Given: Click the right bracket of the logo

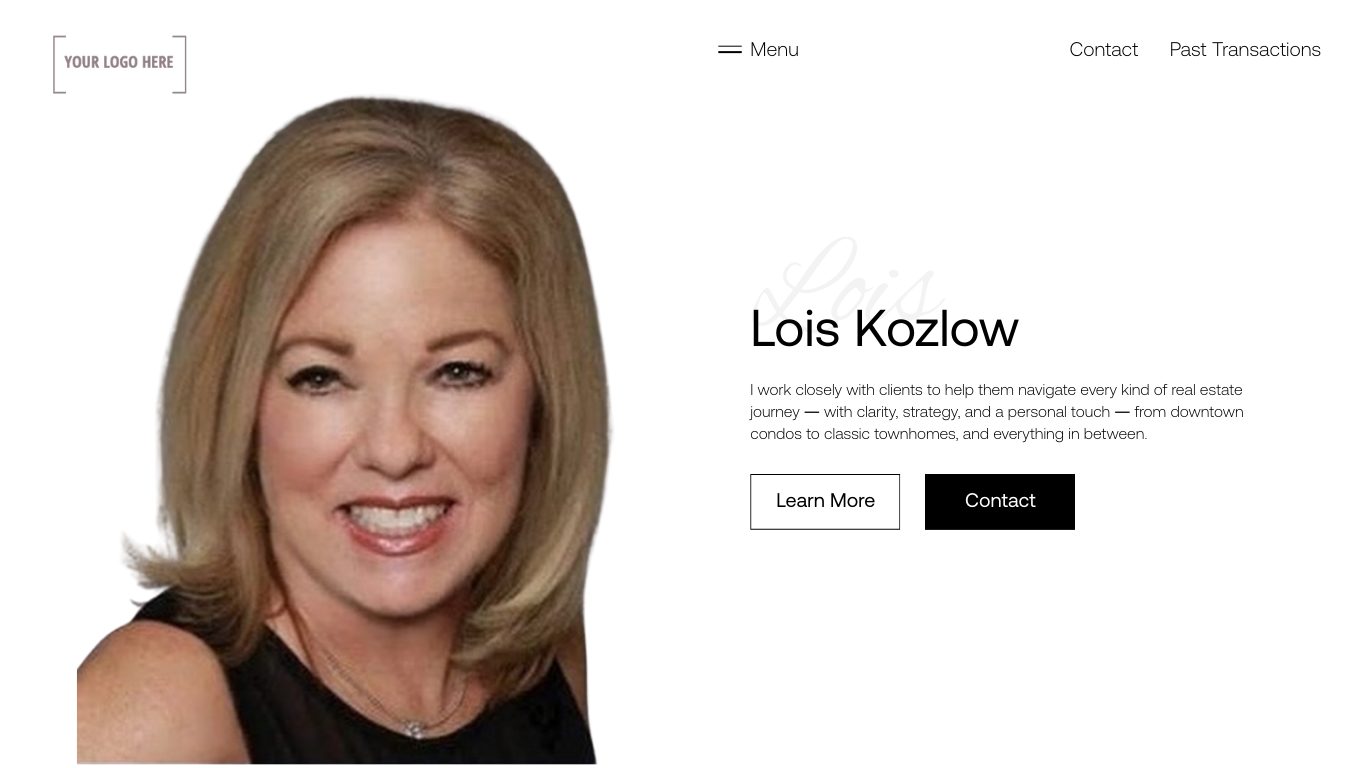Looking at the screenshot, I should click(180, 64).
